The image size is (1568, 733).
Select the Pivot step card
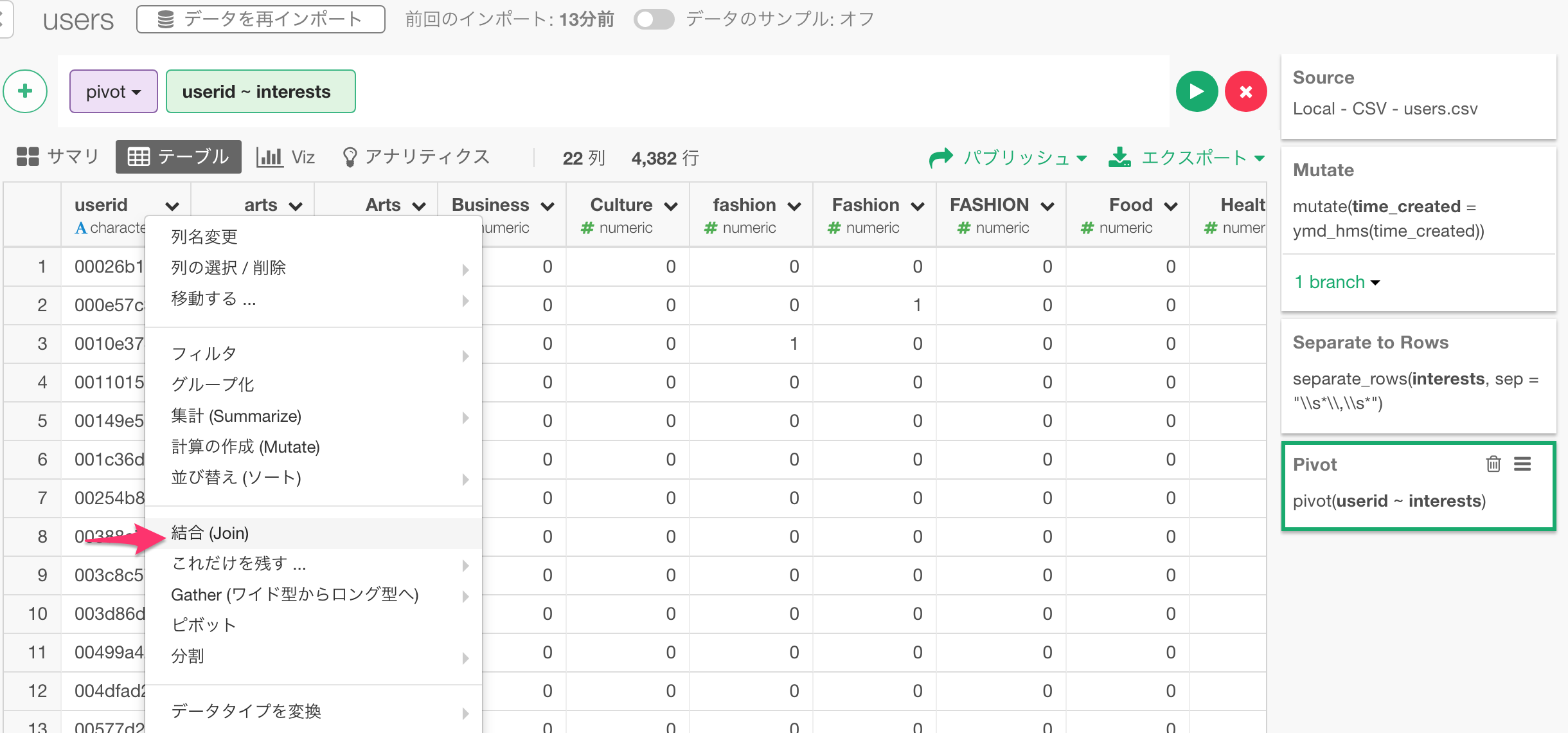coord(1418,485)
